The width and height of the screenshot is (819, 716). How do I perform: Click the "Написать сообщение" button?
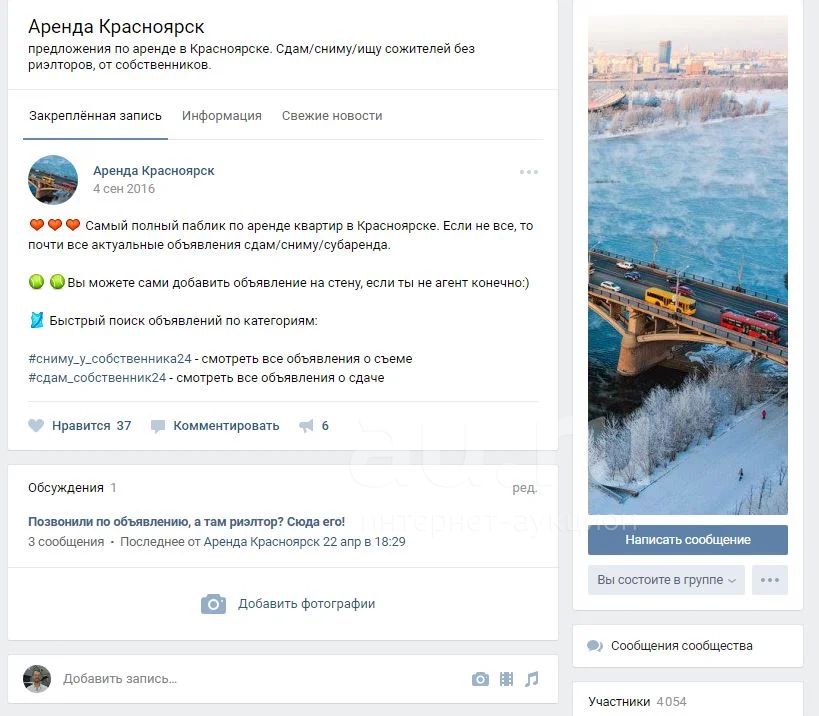pyautogui.click(x=688, y=539)
